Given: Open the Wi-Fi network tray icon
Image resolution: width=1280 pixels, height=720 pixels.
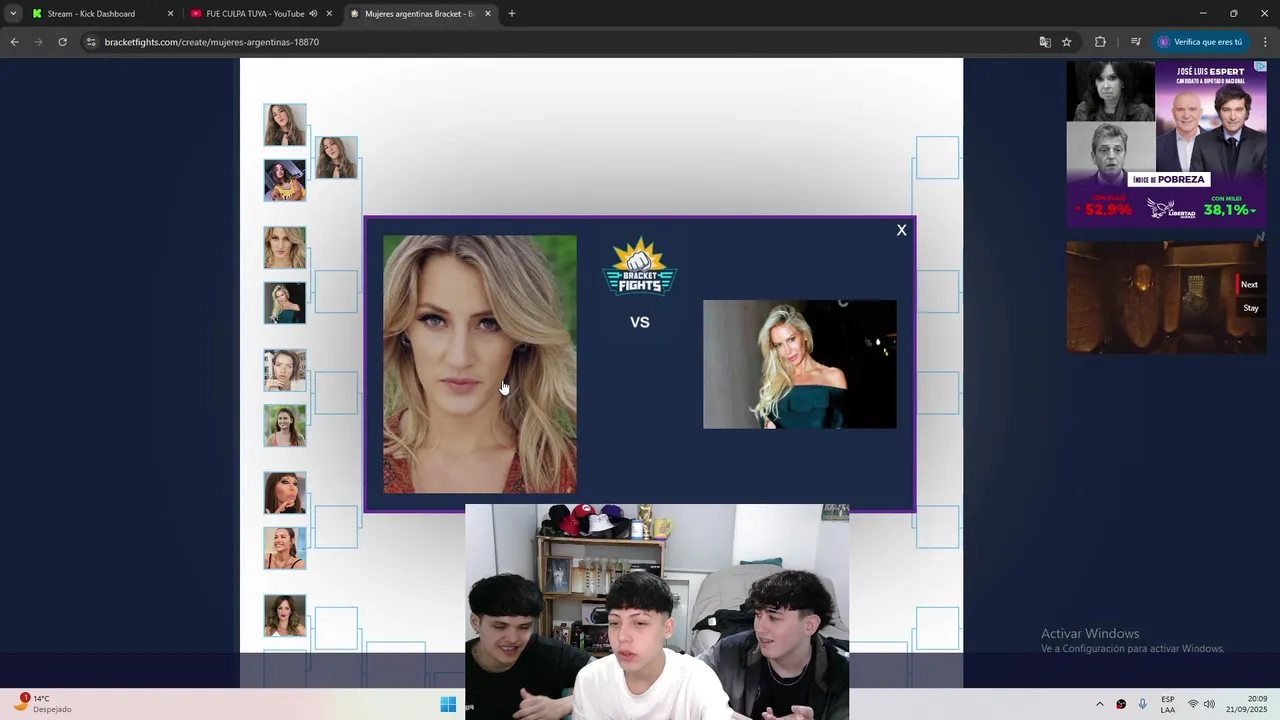Looking at the screenshot, I should [x=1193, y=704].
